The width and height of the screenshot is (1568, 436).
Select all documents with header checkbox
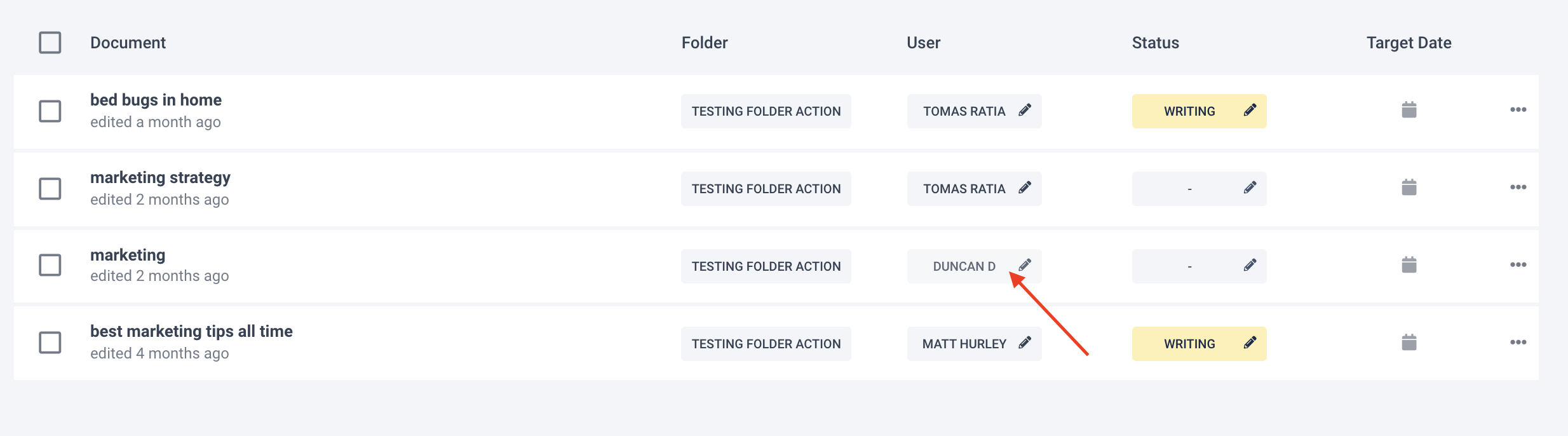coord(50,43)
